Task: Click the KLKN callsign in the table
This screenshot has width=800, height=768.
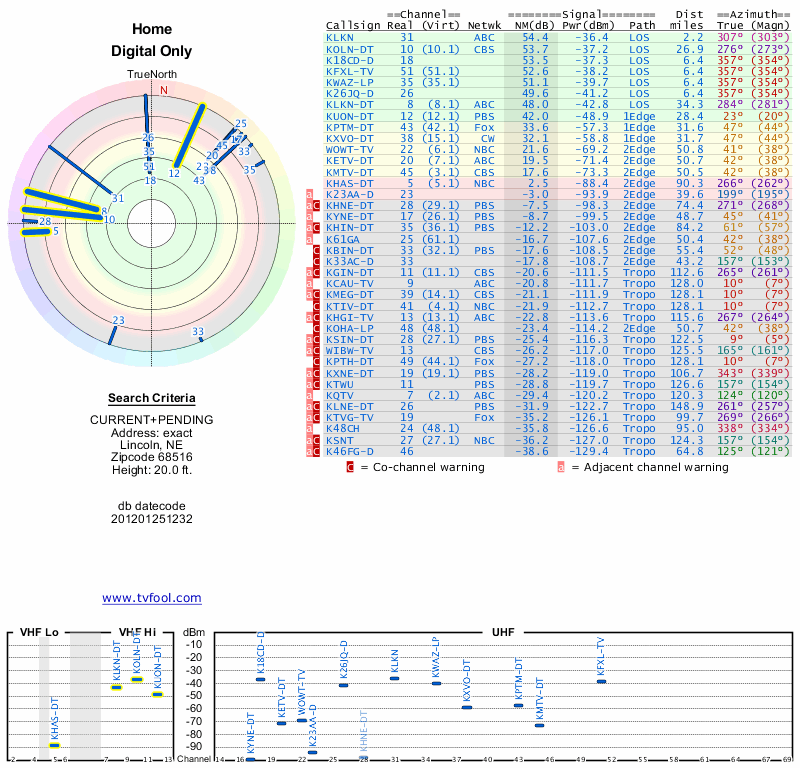Action: coord(340,37)
